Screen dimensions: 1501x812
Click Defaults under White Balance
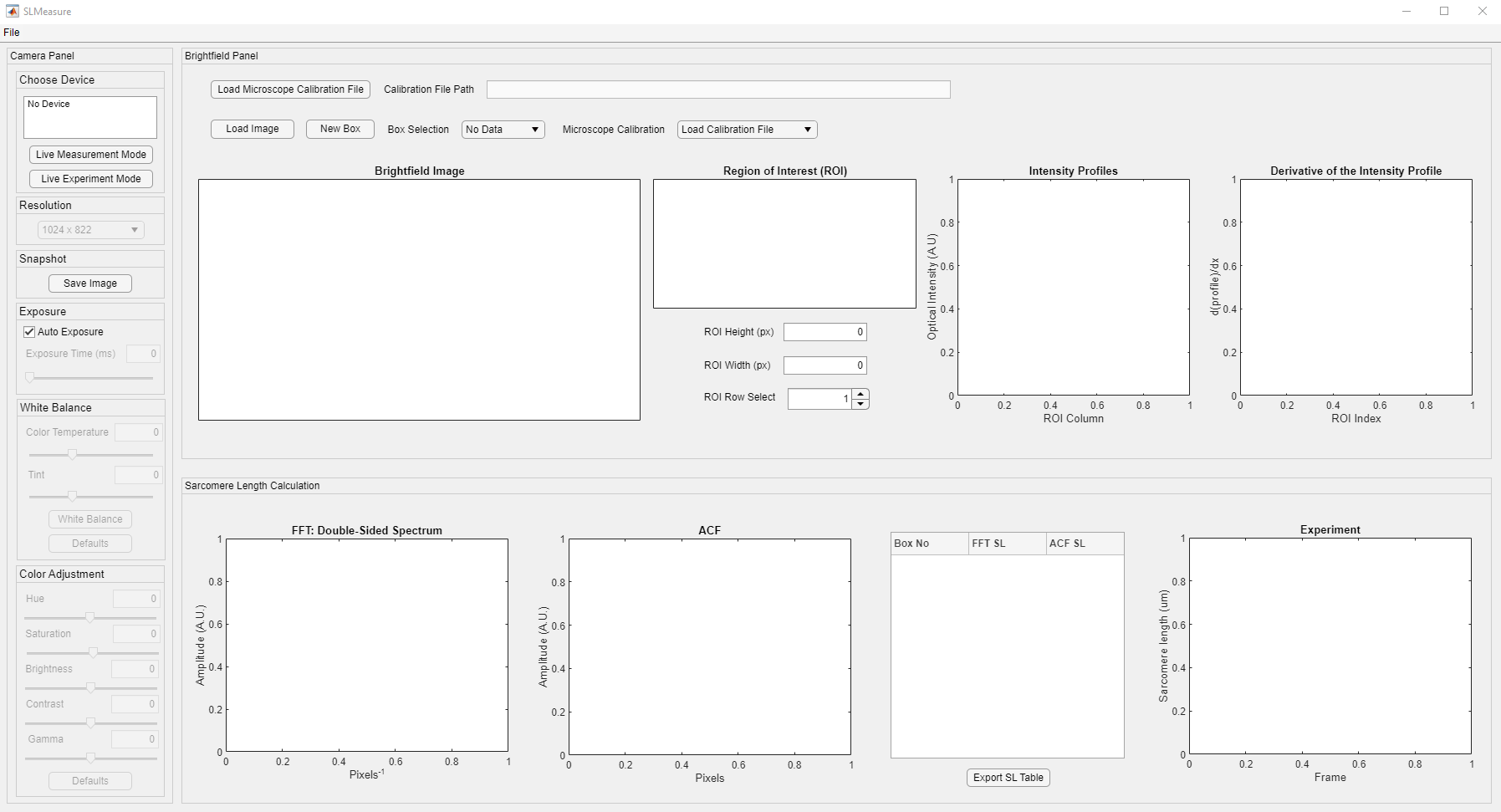90,544
